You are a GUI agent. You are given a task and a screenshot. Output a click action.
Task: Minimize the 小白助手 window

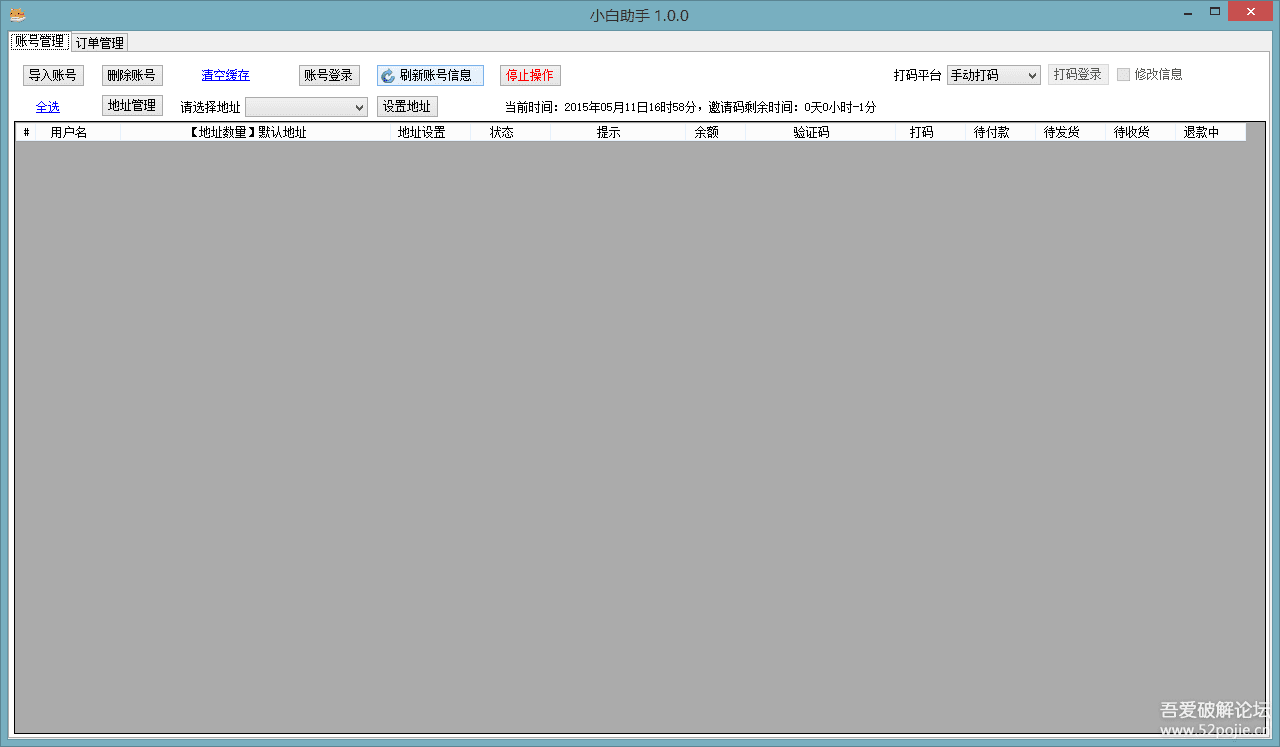1187,12
